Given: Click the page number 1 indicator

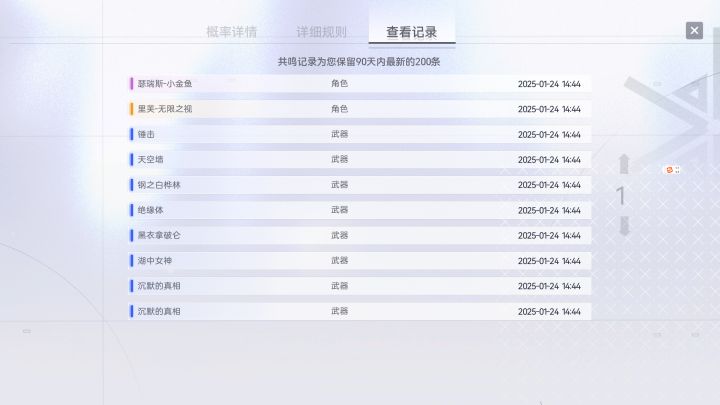Looking at the screenshot, I should coord(621,196).
